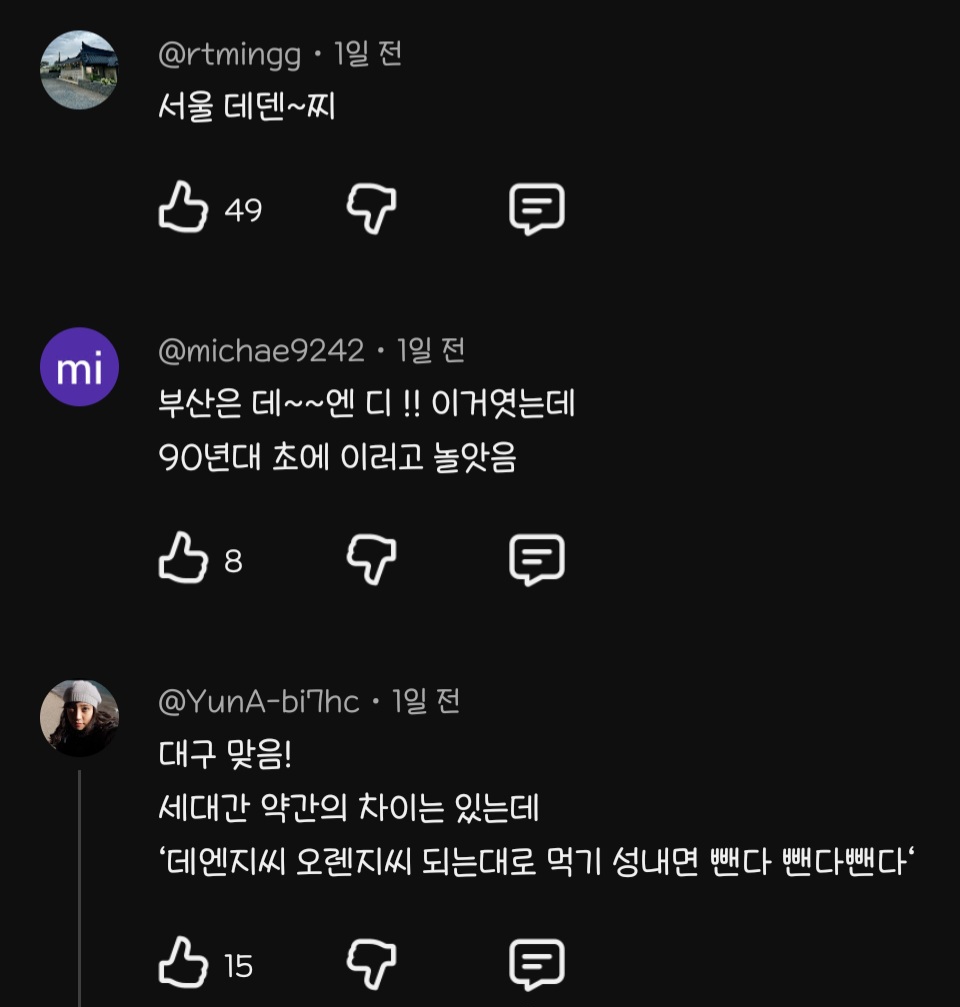The height and width of the screenshot is (1007, 960).
Task: Open @michae9242 channel via username
Action: [x=261, y=351]
